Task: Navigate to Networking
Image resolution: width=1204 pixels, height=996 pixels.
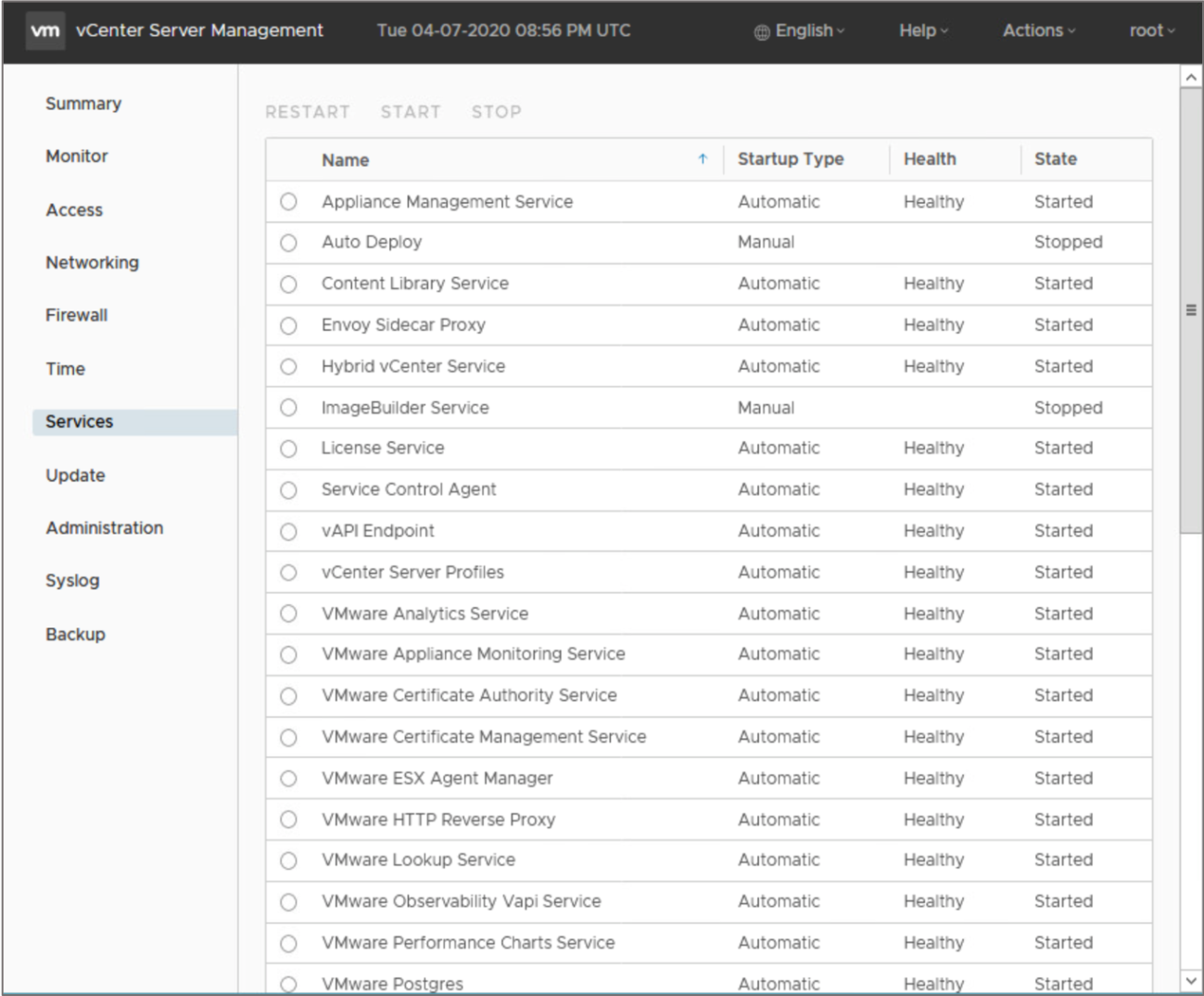Action: (92, 262)
